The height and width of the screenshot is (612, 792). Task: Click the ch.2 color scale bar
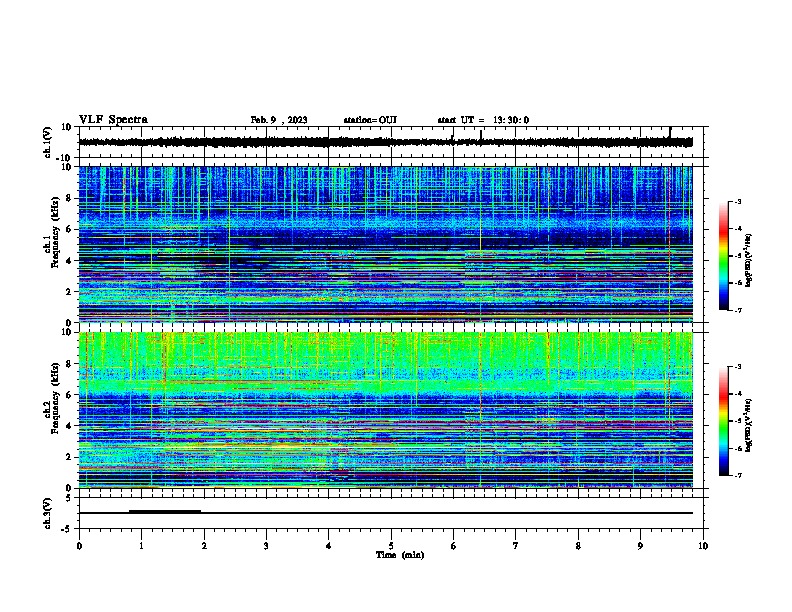pyautogui.click(x=723, y=421)
